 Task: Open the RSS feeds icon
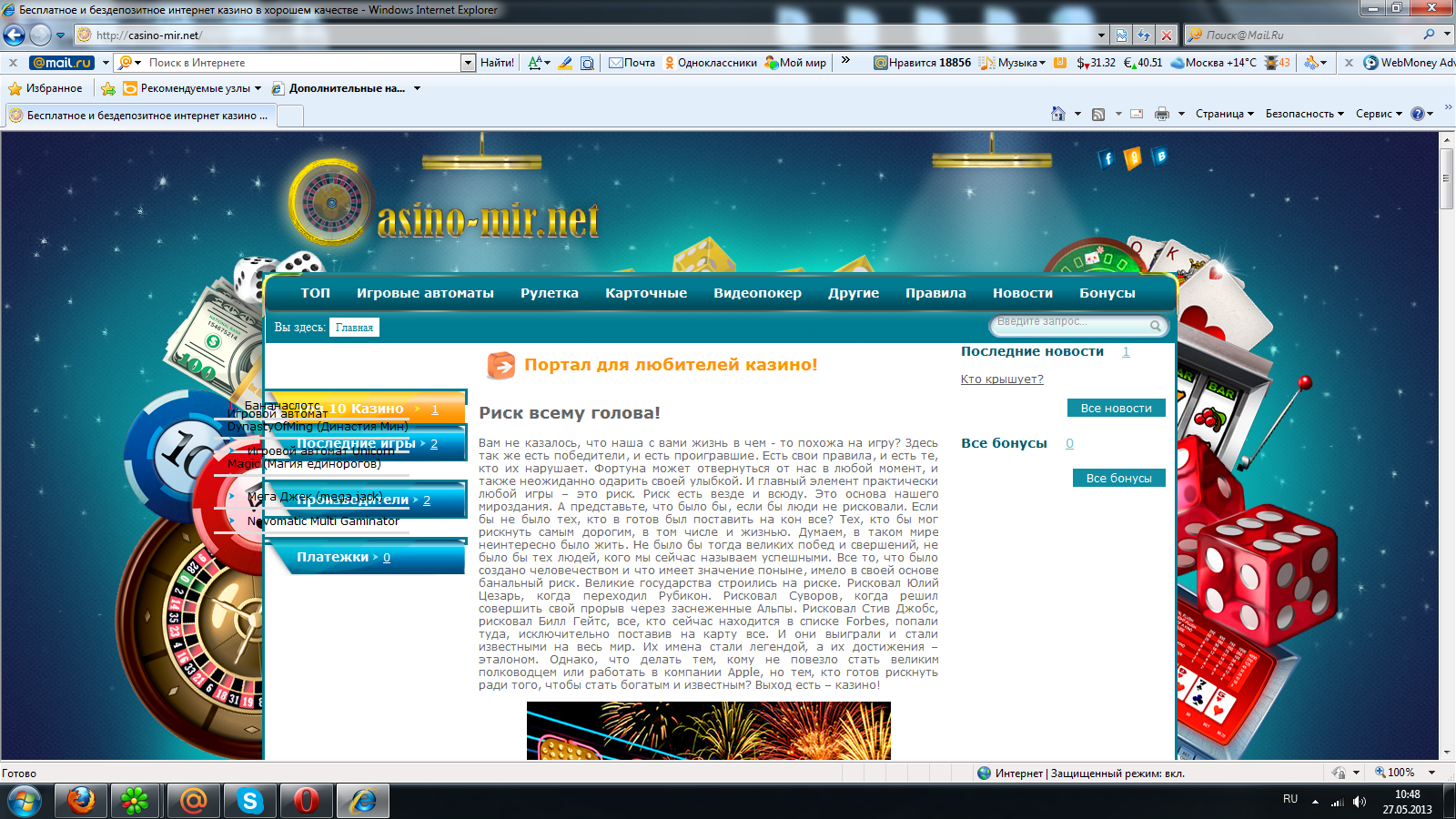pos(1098,114)
